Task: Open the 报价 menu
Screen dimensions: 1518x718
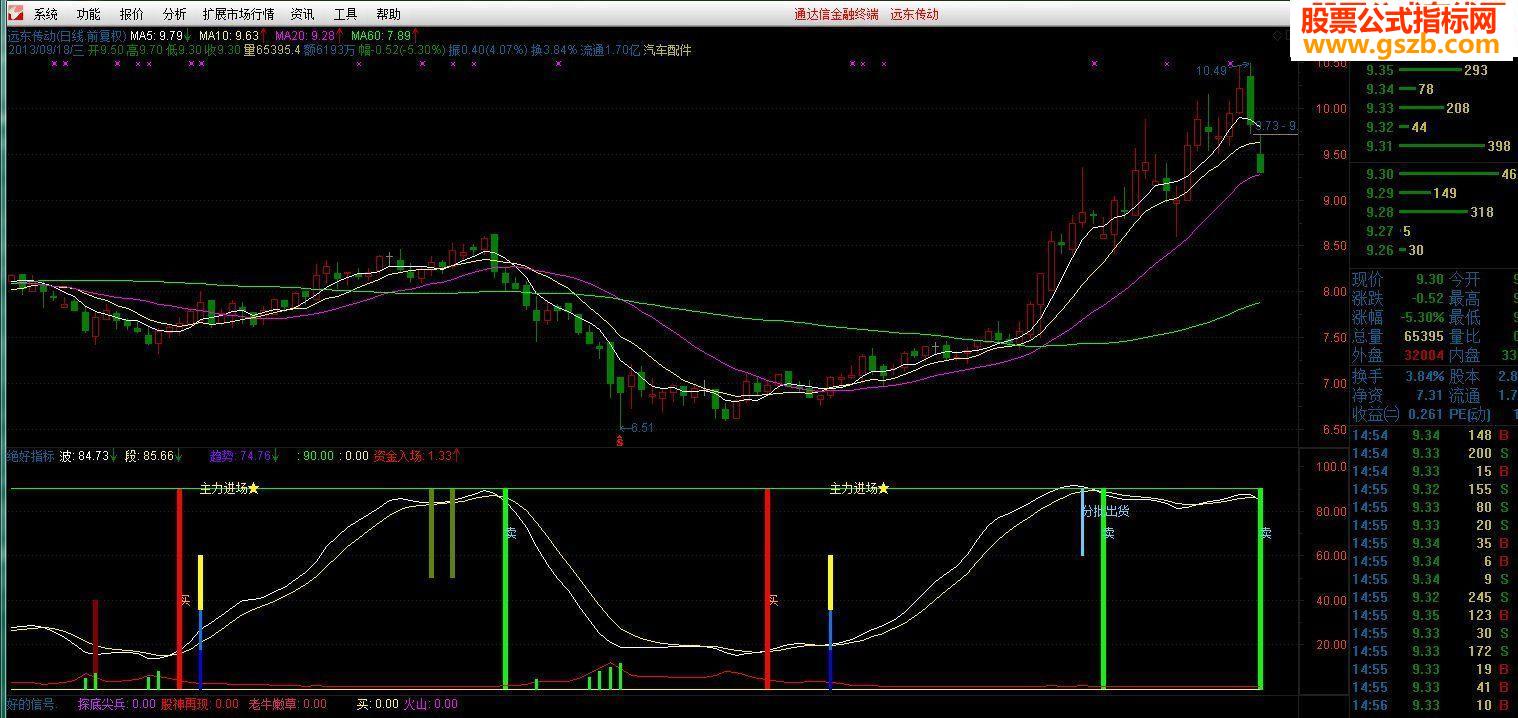Action: tap(131, 15)
